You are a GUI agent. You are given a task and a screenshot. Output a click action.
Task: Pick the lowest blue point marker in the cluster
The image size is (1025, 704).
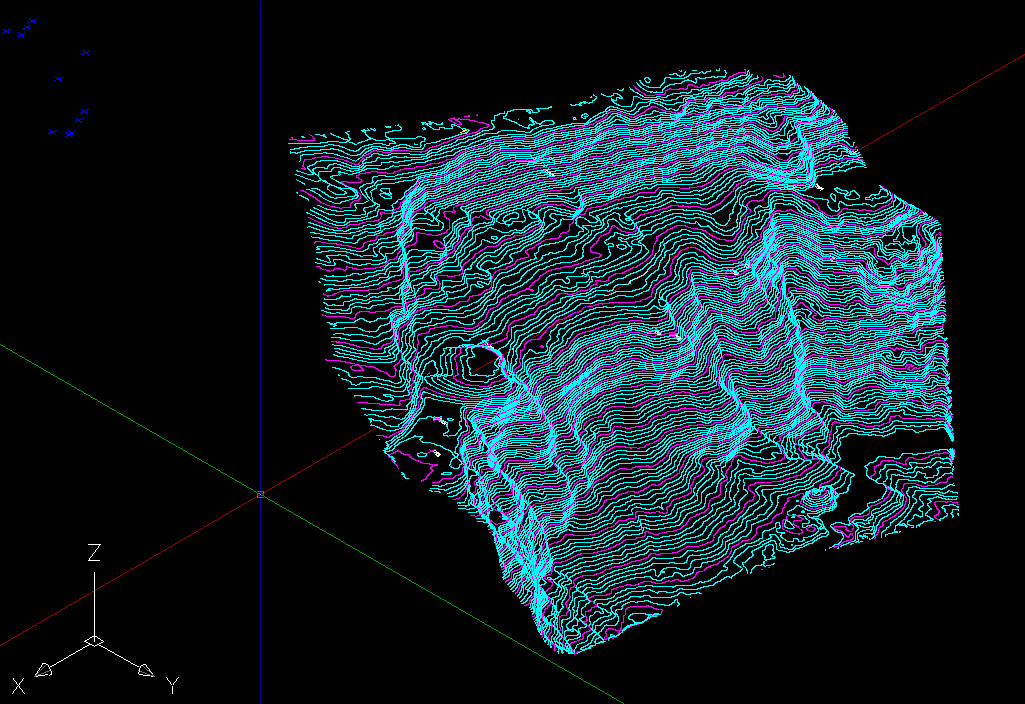click(x=69, y=133)
